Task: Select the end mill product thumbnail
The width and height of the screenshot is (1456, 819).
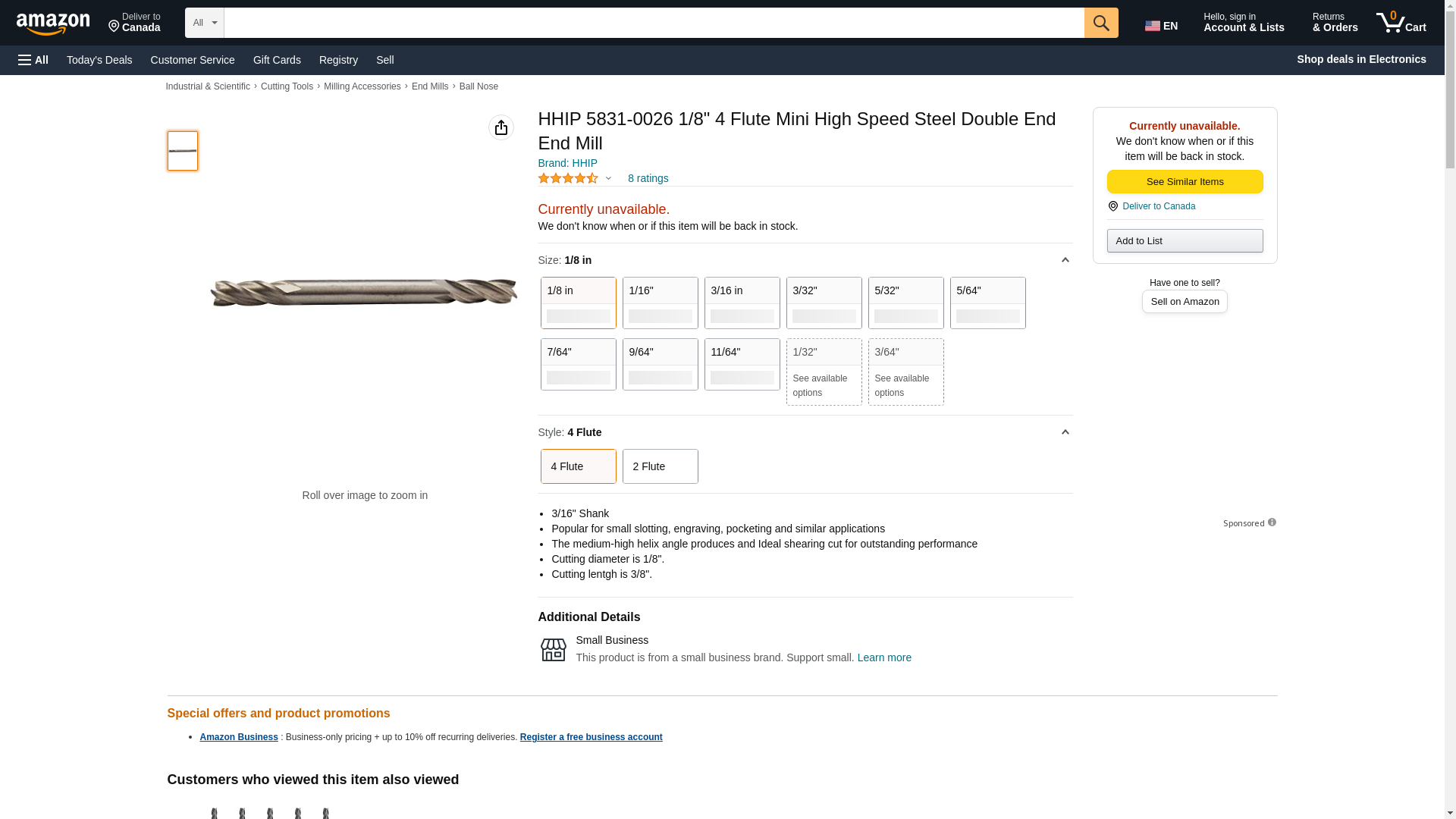Action: click(x=183, y=150)
